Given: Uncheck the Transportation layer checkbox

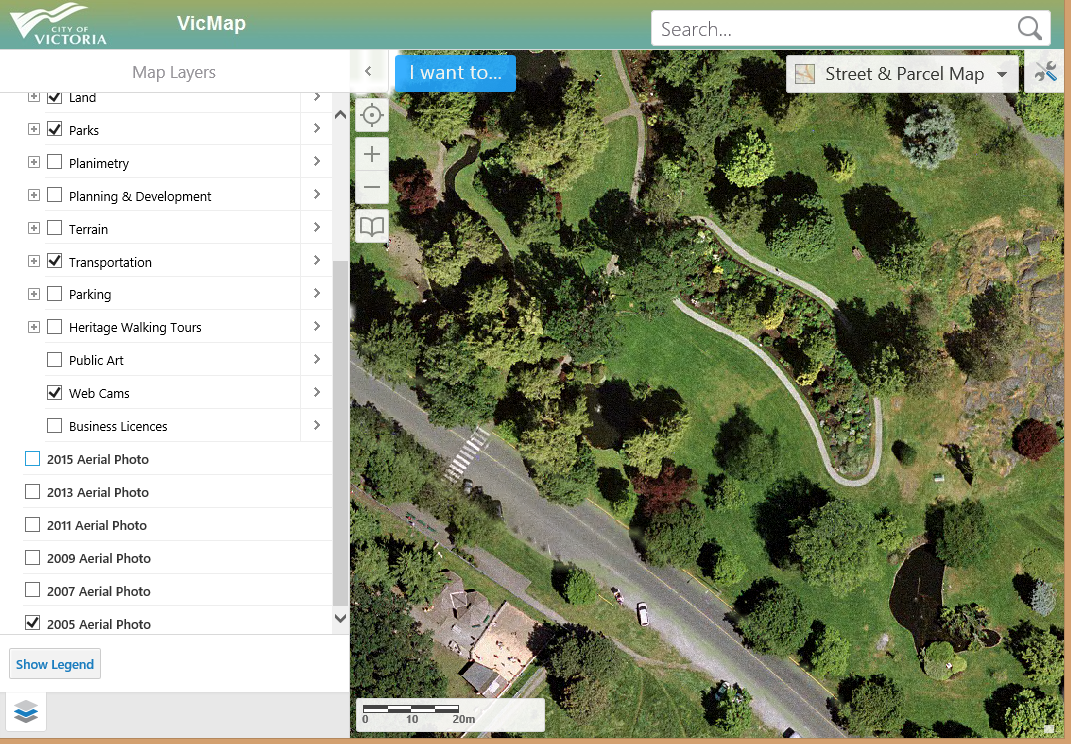Looking at the screenshot, I should coord(55,261).
